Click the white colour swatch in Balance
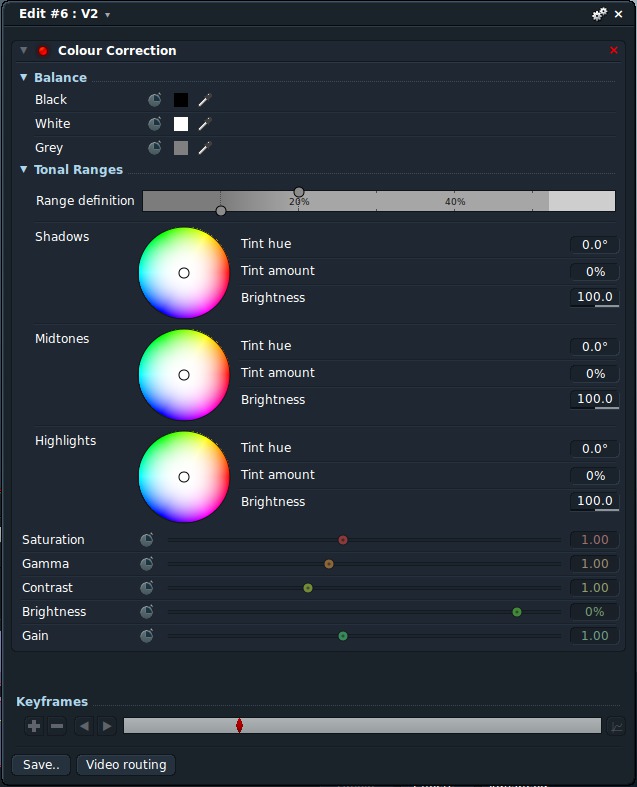637x787 pixels. (181, 124)
